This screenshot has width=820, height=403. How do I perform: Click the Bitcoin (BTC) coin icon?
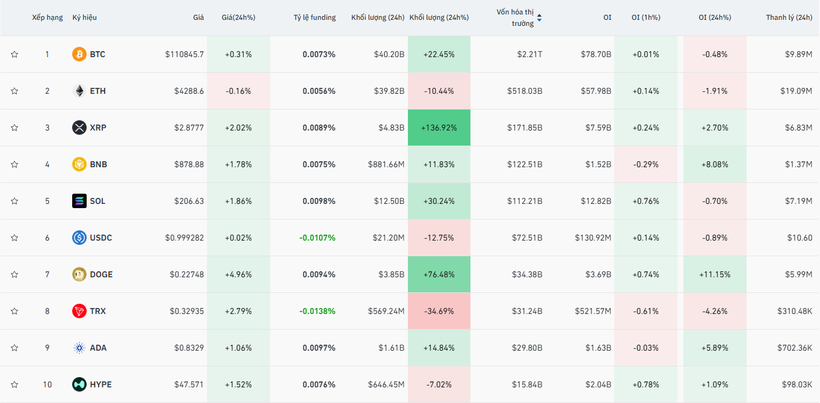pyautogui.click(x=79, y=54)
